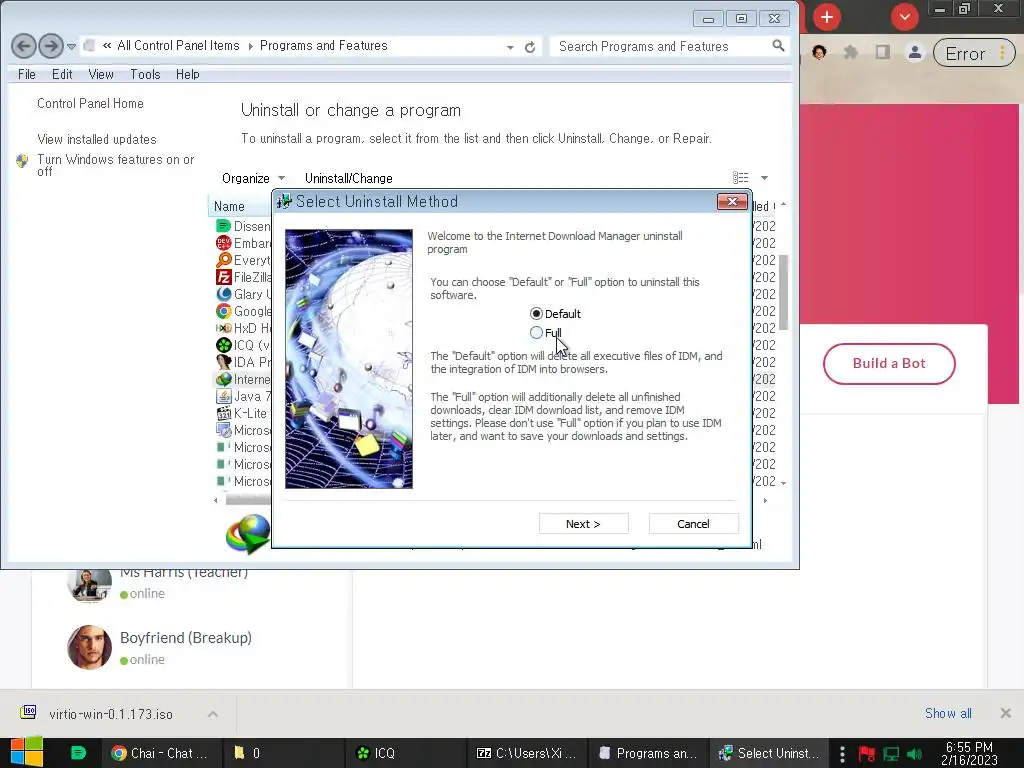Open the File menu
1024x768 pixels.
pyautogui.click(x=27, y=74)
